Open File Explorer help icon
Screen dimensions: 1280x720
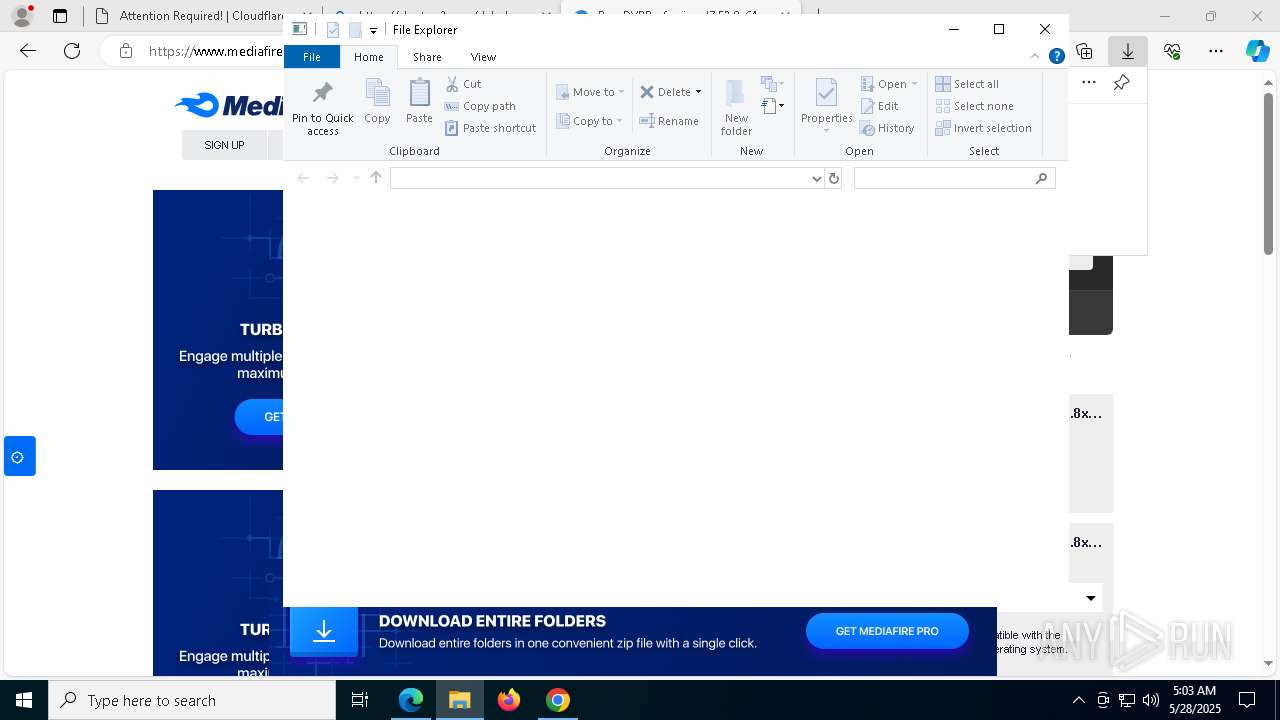[x=1056, y=57]
